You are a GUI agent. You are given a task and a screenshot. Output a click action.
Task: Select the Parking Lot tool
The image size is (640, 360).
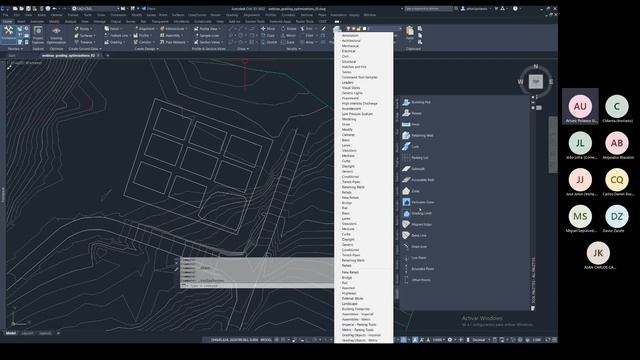tap(415, 158)
